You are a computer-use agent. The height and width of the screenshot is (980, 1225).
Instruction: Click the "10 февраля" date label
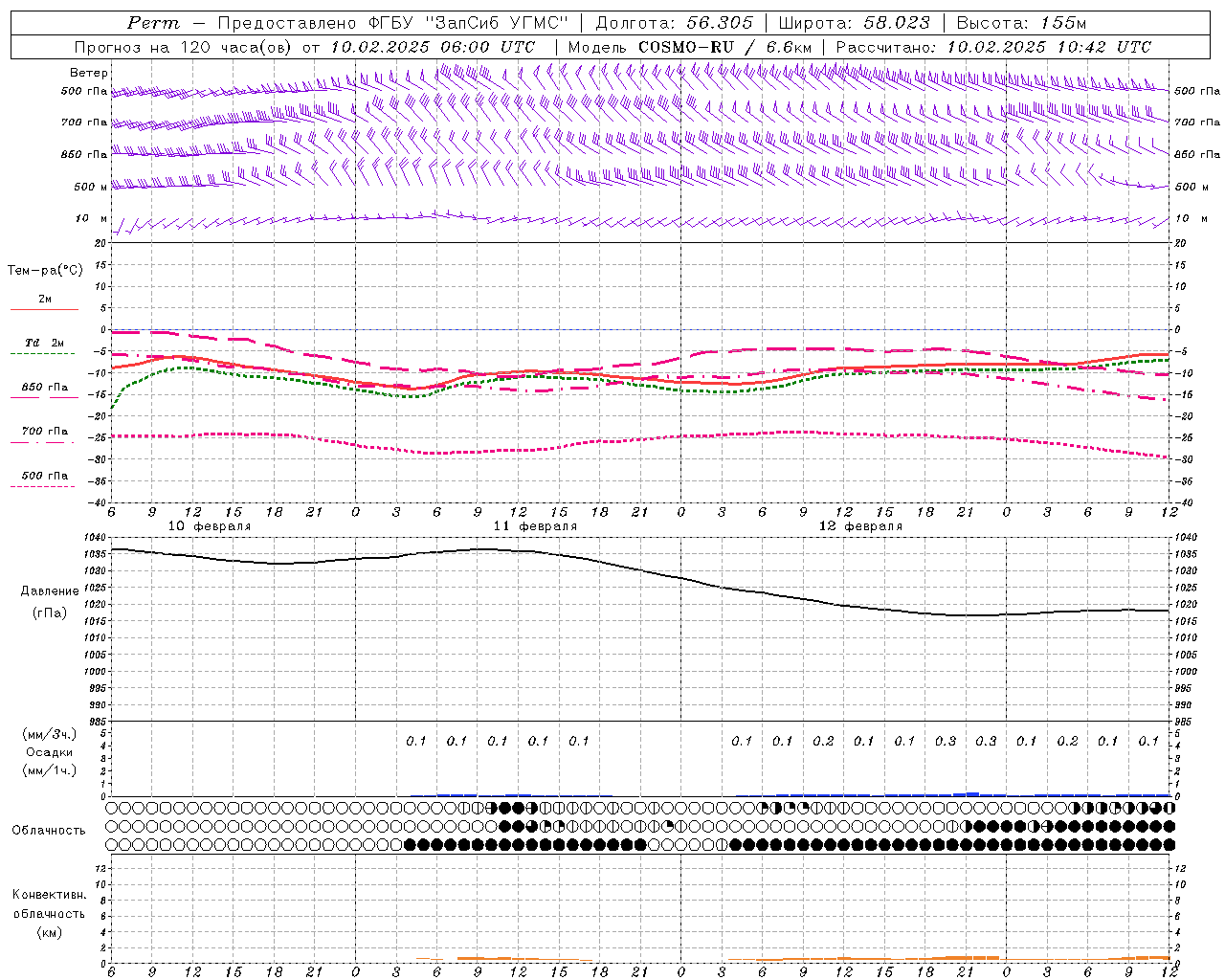click(x=210, y=526)
